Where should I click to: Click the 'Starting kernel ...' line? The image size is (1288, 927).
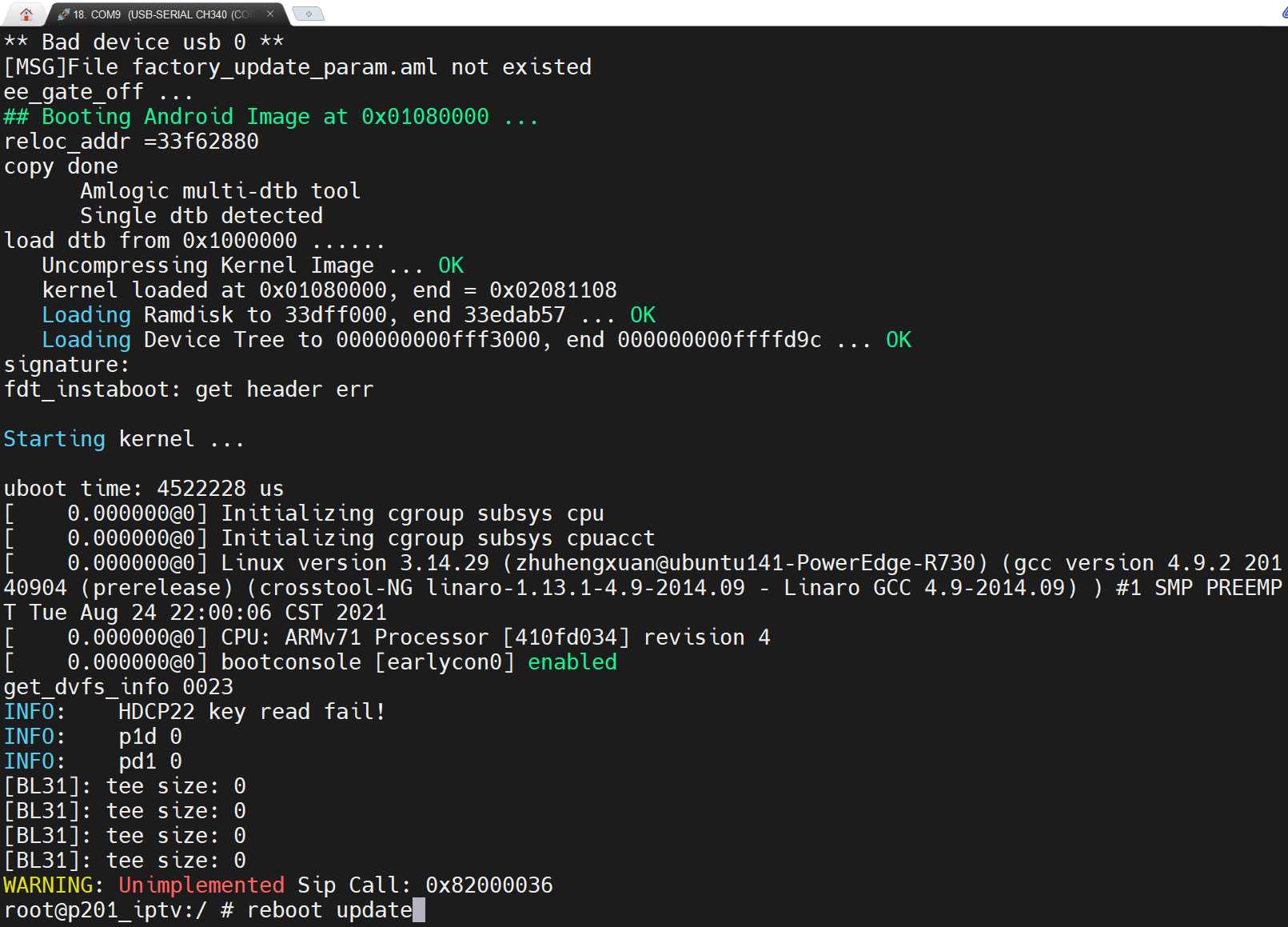123,439
